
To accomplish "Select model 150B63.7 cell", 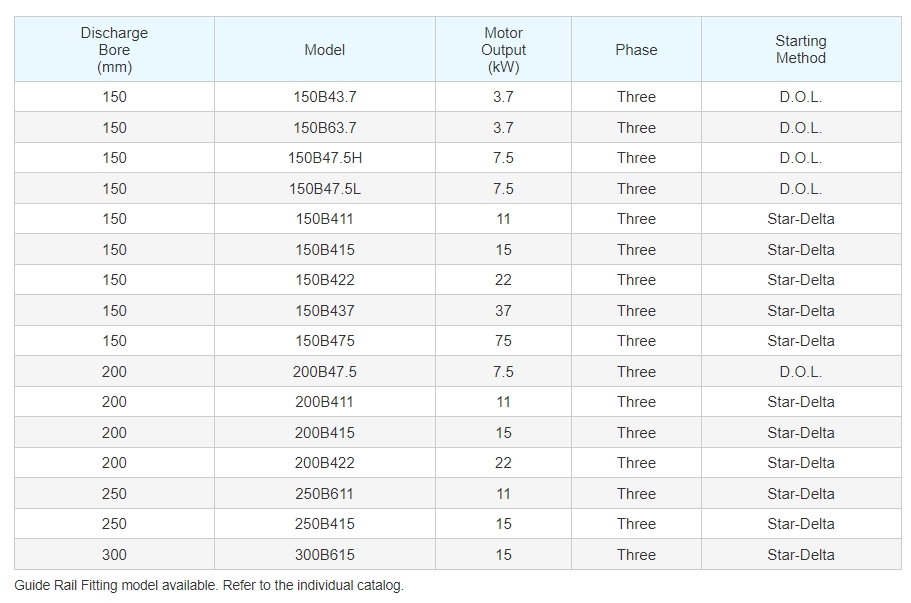I will [325, 127].
